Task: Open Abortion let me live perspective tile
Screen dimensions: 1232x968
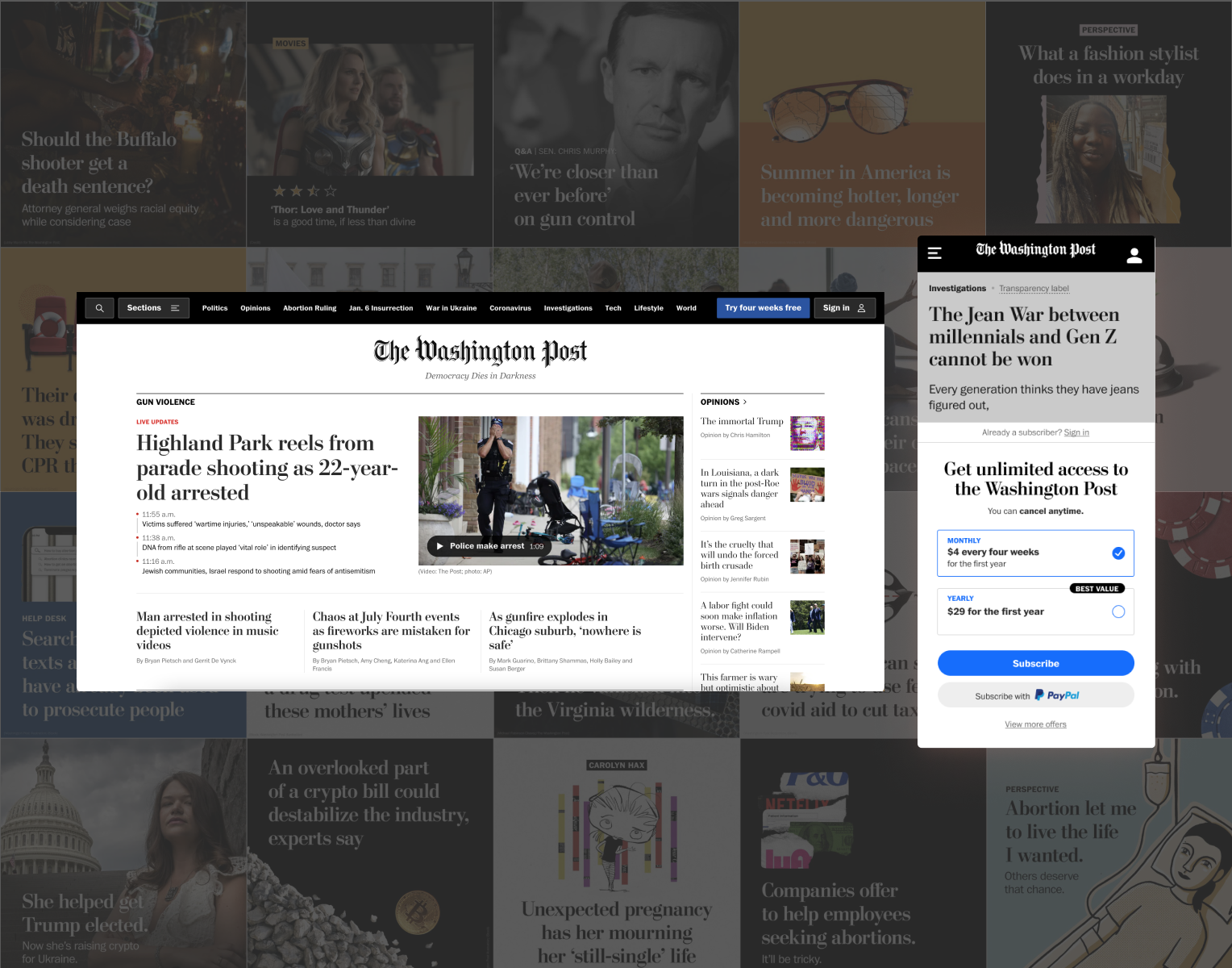Action: [x=1109, y=857]
